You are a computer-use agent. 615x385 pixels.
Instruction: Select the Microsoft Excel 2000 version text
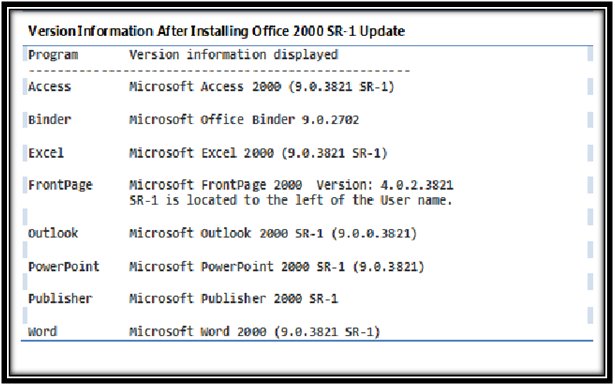[x=258, y=153]
